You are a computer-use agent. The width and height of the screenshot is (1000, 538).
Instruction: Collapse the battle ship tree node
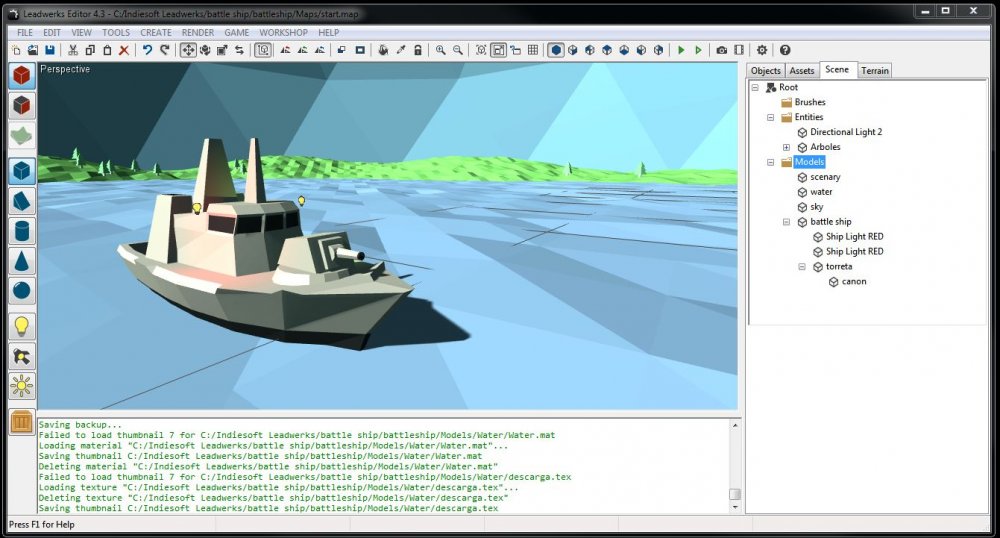click(786, 222)
